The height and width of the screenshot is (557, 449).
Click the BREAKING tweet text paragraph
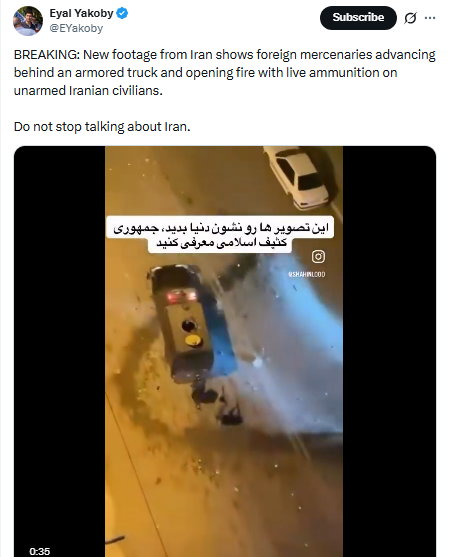click(x=224, y=72)
